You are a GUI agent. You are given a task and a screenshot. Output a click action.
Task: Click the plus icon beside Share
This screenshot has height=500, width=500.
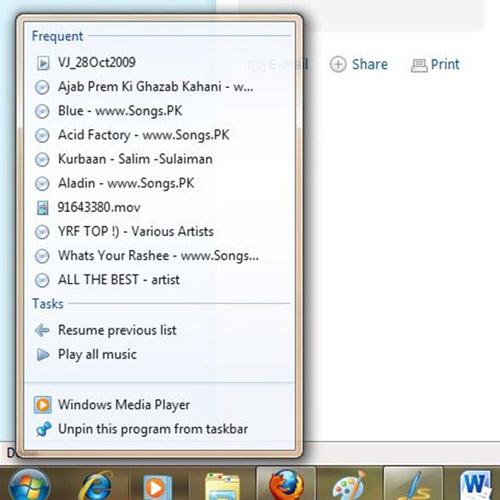coord(338,64)
